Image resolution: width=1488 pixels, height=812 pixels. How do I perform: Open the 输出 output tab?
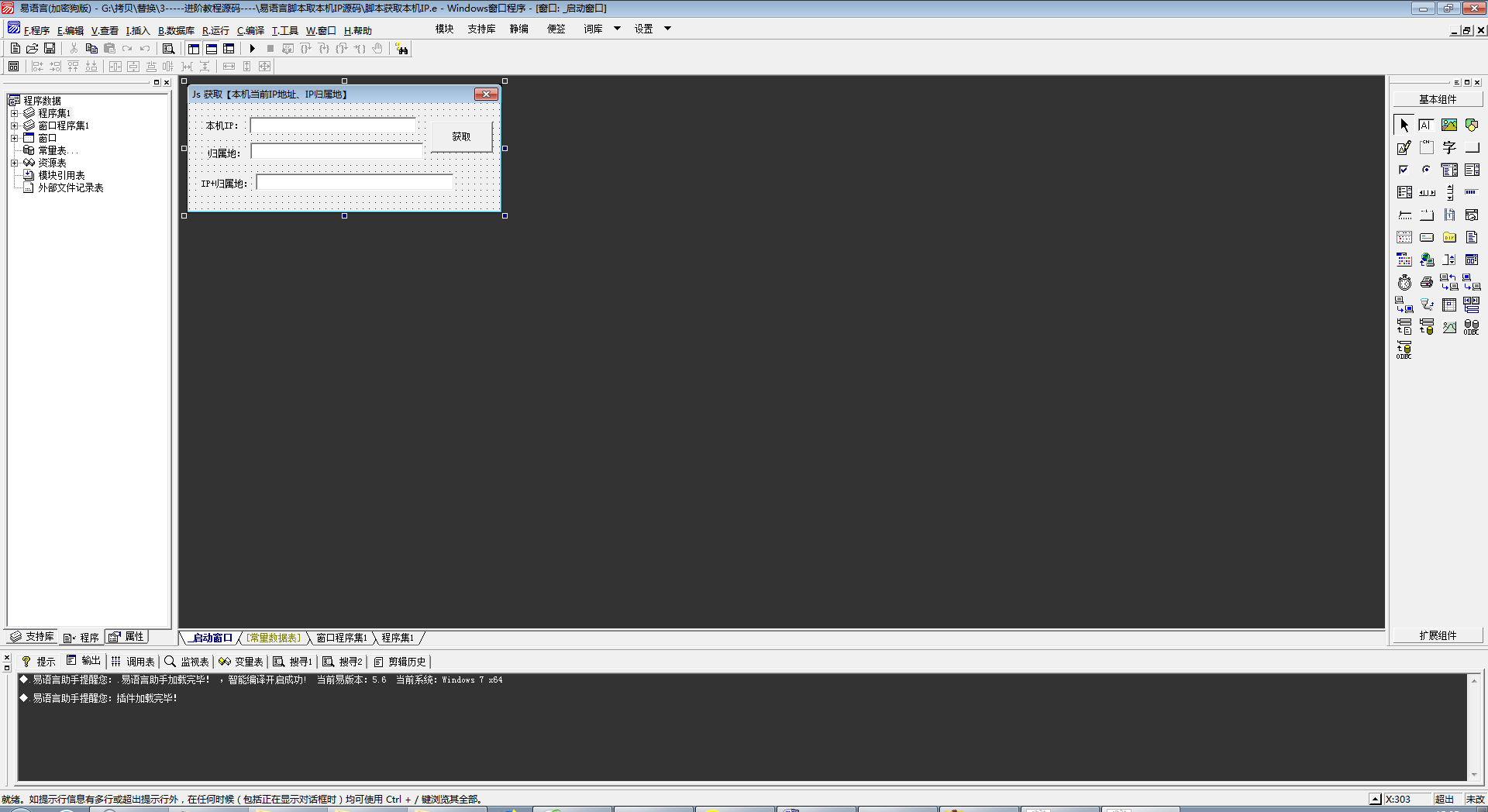coord(84,661)
